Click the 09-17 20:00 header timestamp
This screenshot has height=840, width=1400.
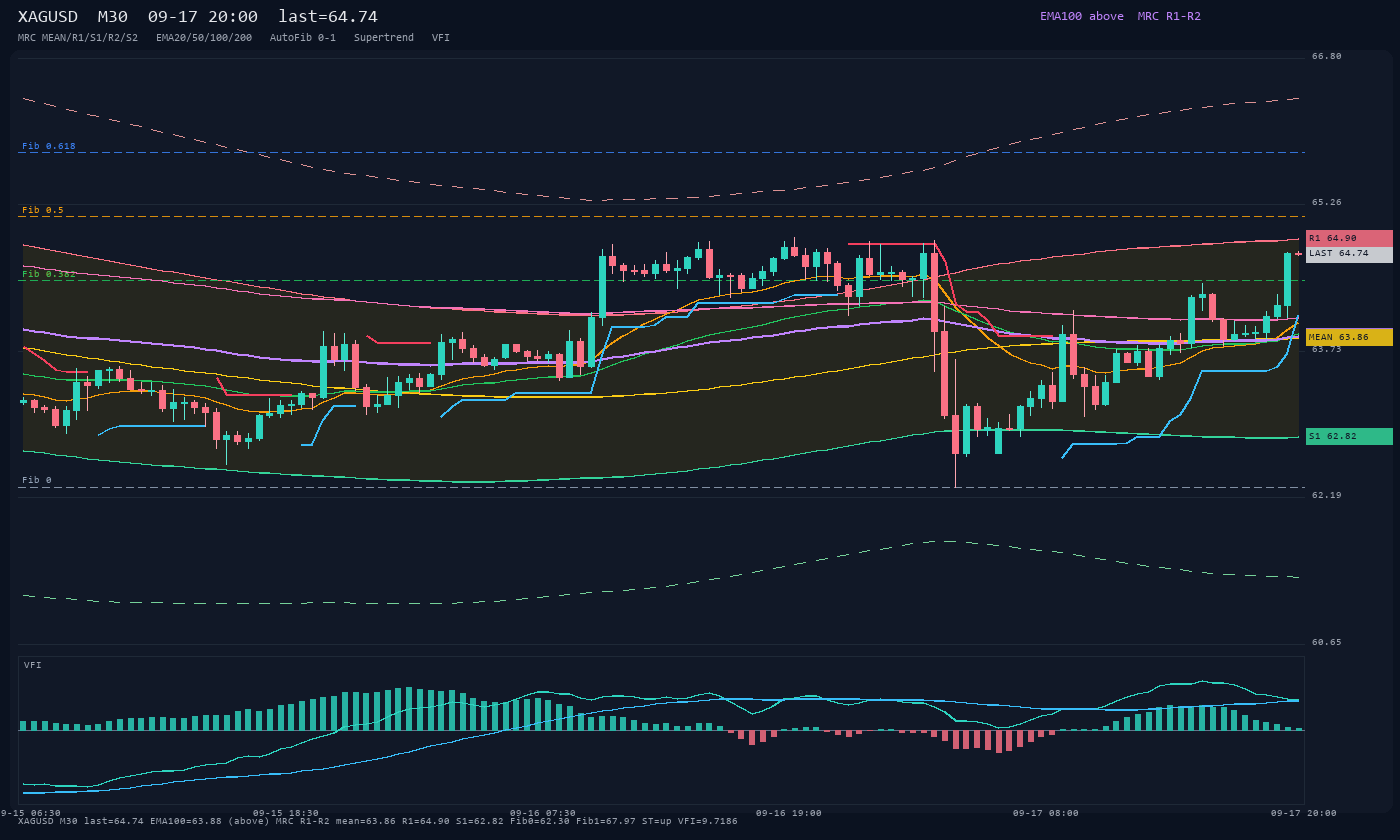[203, 17]
